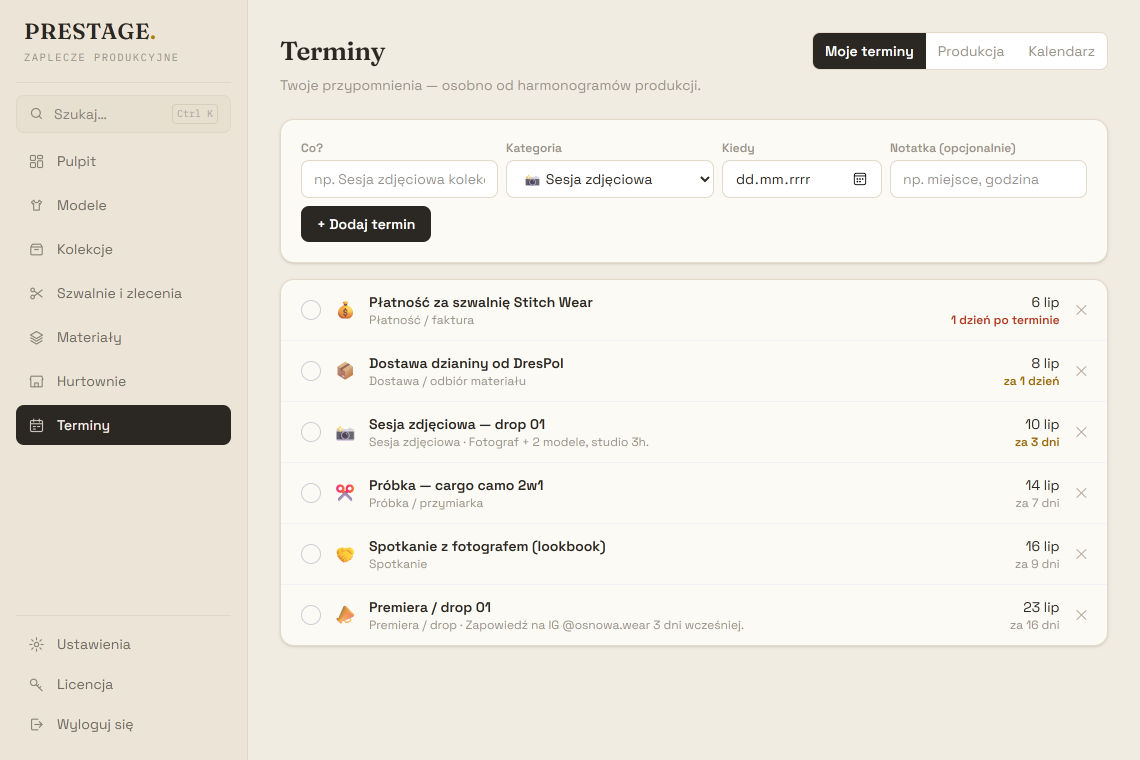Check off Sesja zdjęciowa — drop 01
This screenshot has width=1140, height=760.
311,432
